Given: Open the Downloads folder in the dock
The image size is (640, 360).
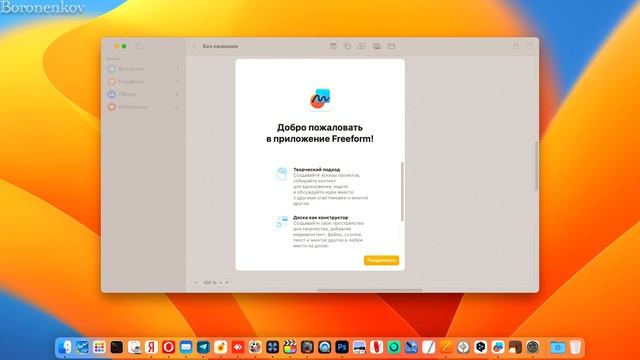Looking at the screenshot, I should tap(557, 347).
